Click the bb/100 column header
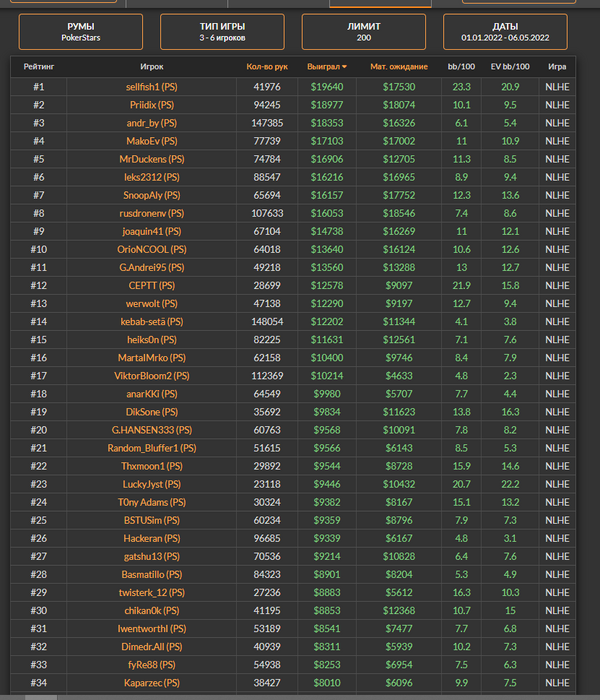This screenshot has width=600, height=700. (461, 67)
